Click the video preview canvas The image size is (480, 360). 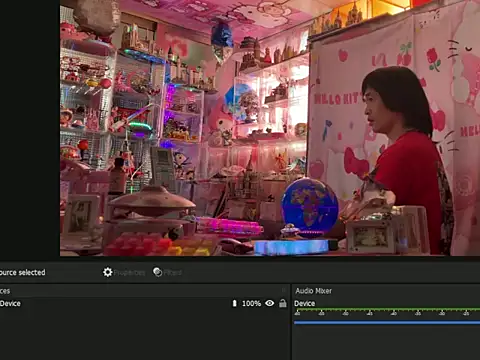tap(270, 128)
